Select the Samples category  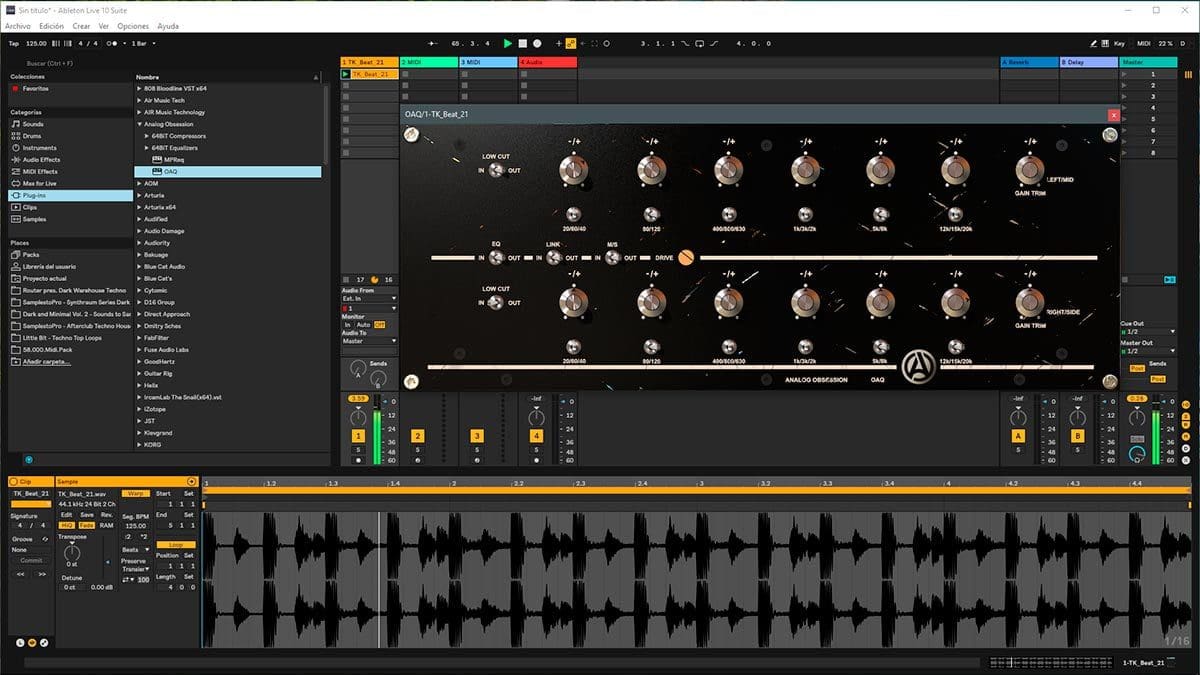click(35, 219)
